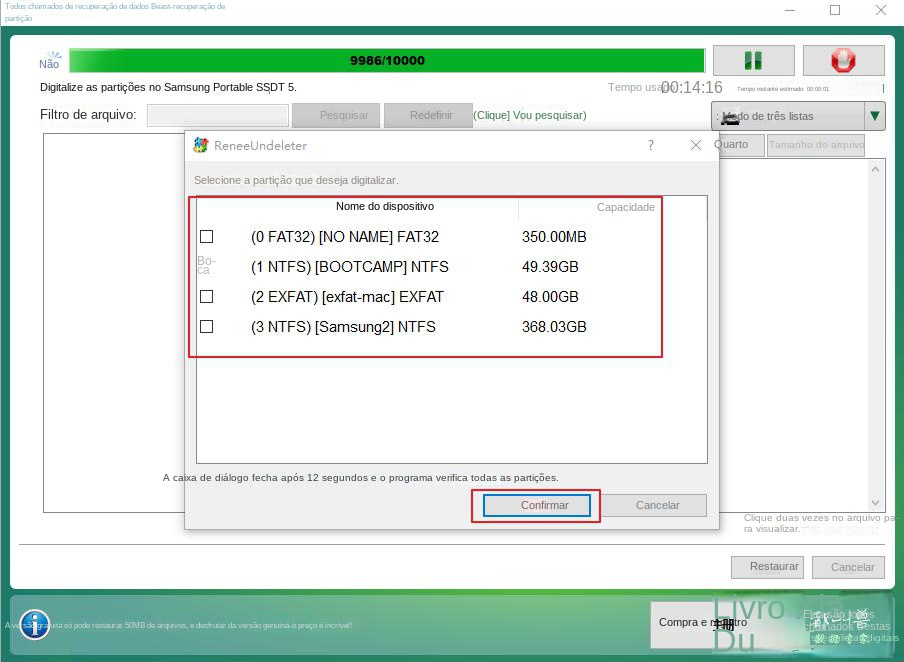
Task: Click the Capacidade column header
Action: point(625,207)
